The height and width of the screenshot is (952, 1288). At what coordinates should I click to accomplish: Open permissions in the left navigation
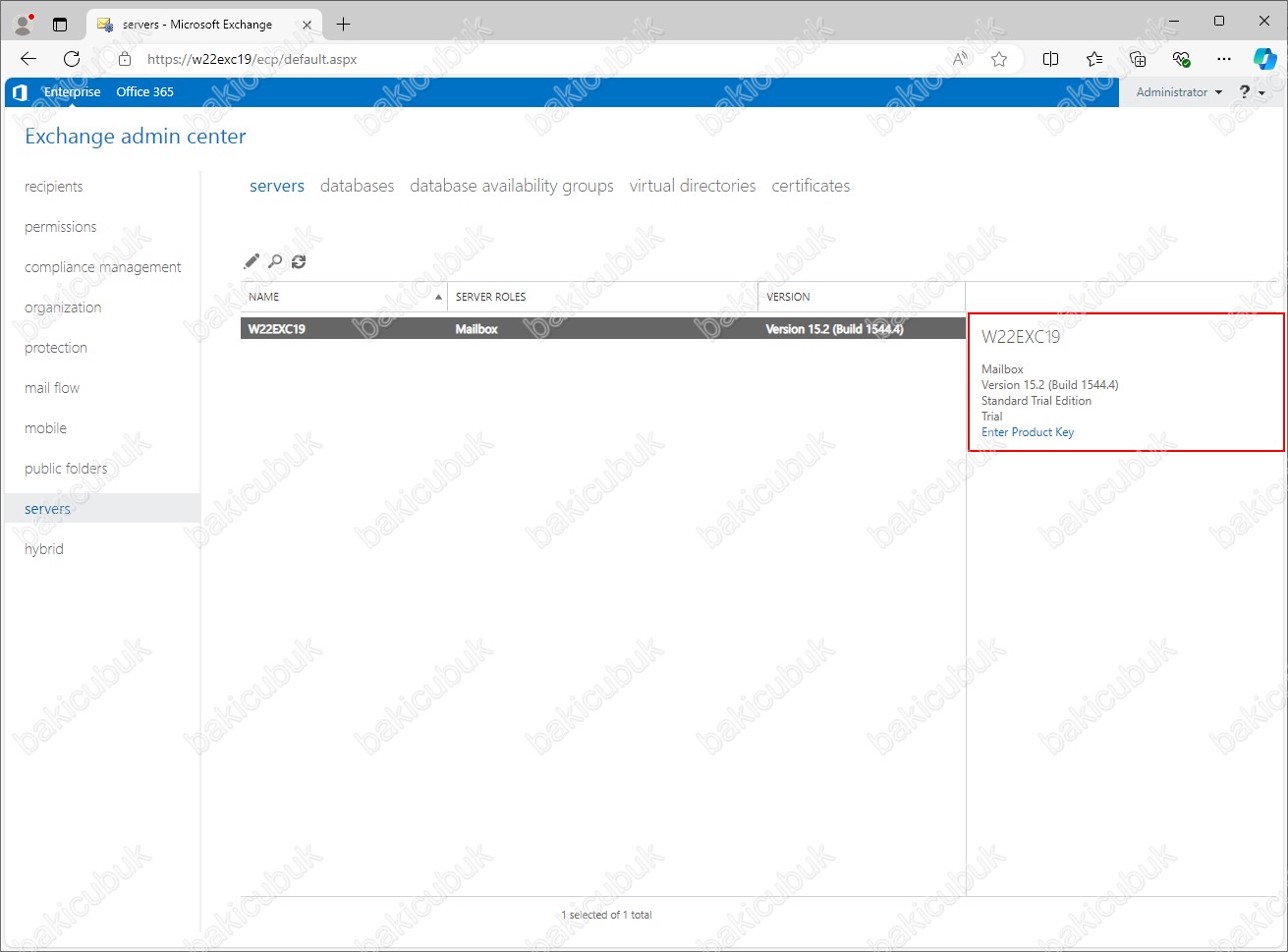pos(61,227)
